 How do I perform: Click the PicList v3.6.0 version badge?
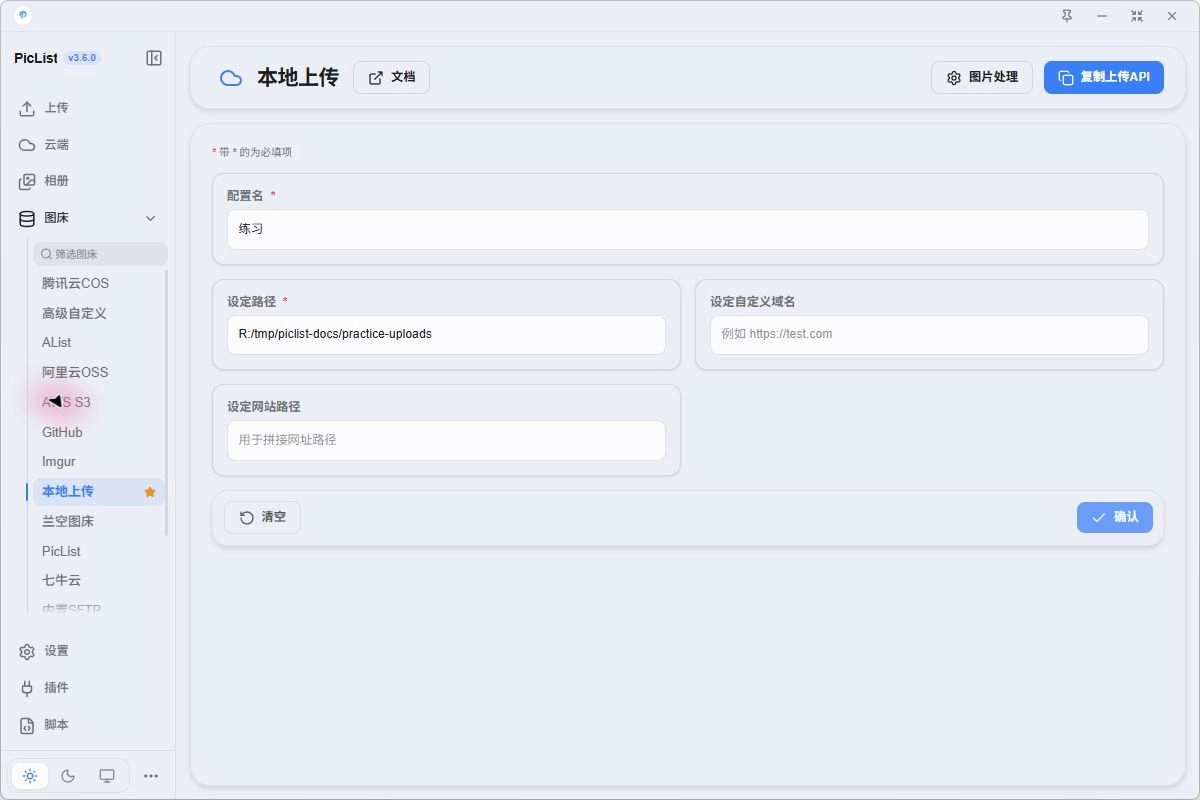(x=82, y=58)
